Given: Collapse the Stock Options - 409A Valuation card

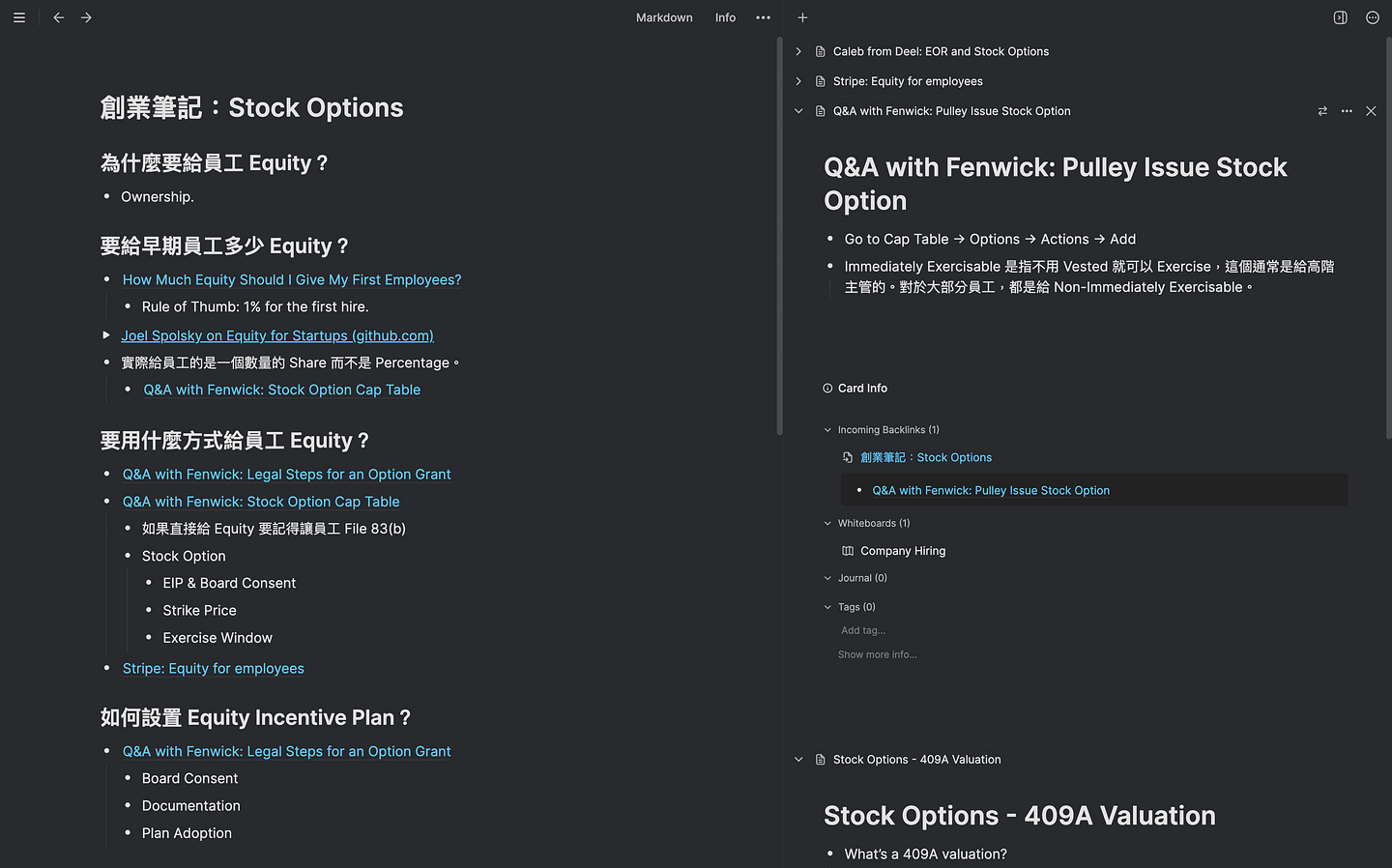Looking at the screenshot, I should click(x=798, y=760).
